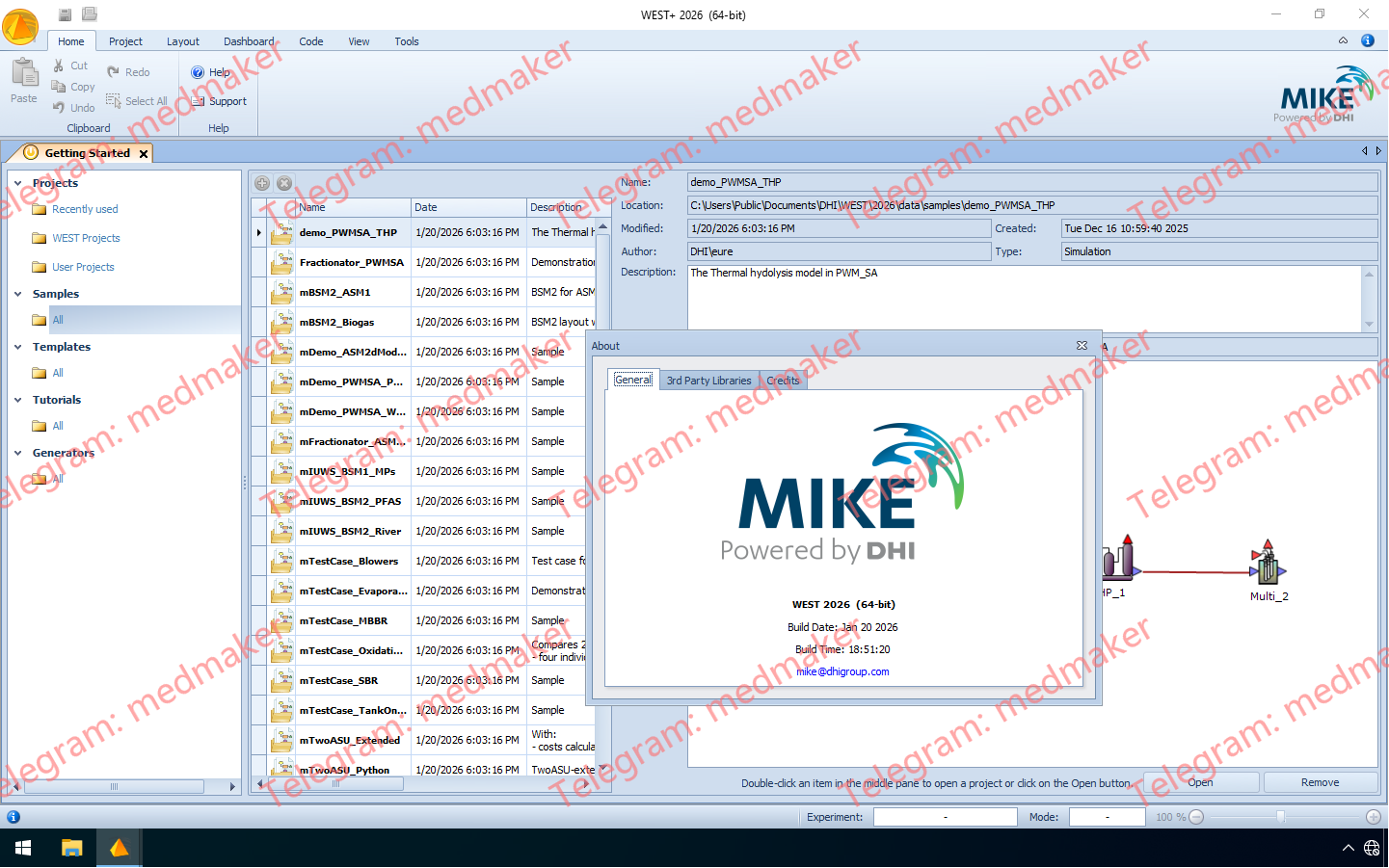Click the blue info icon at top right
This screenshot has width=1389, height=868.
pos(1367,40)
